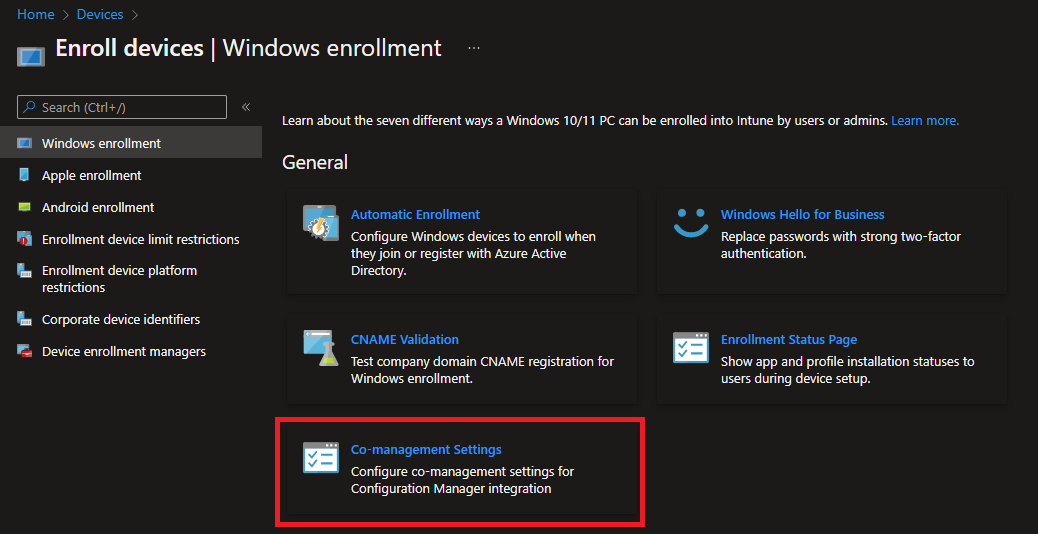Click the CNAME Validation flask icon
Image resolution: width=1038 pixels, height=534 pixels.
point(320,348)
